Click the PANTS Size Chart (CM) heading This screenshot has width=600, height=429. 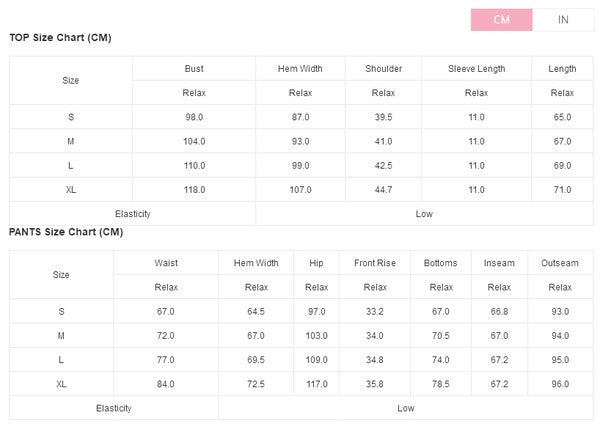66,232
